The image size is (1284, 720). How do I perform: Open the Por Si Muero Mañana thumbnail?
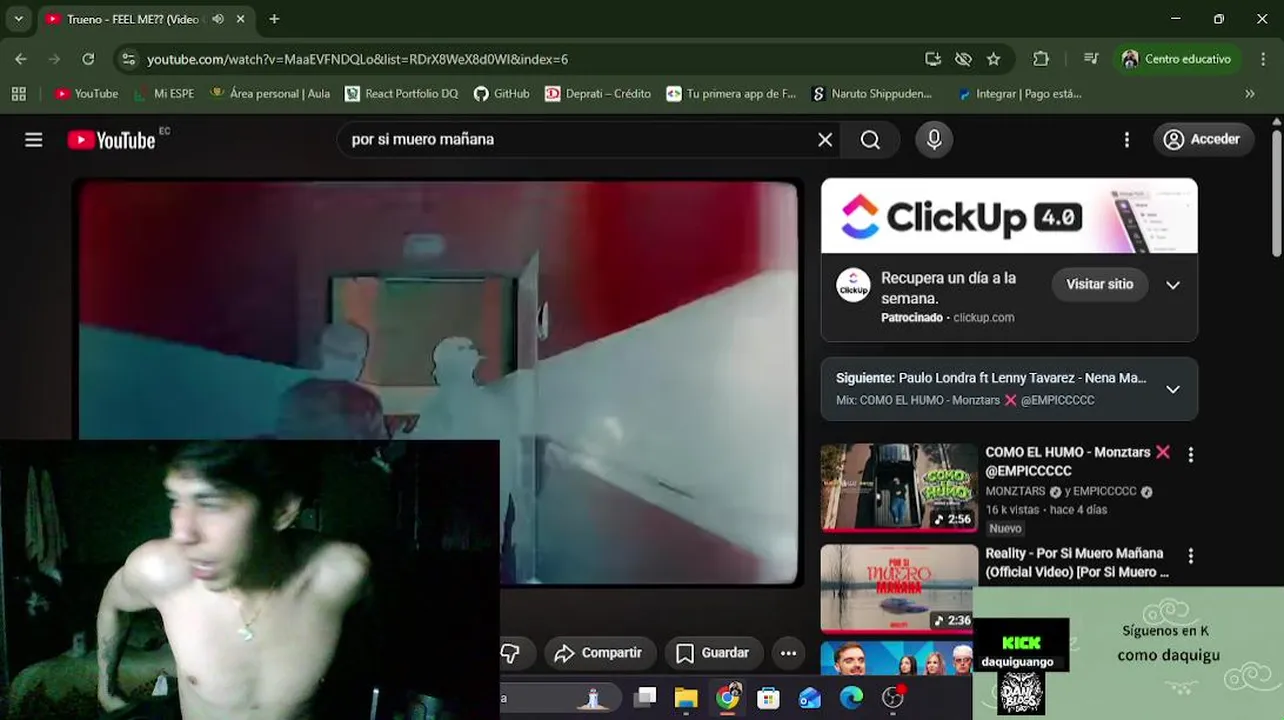point(899,588)
